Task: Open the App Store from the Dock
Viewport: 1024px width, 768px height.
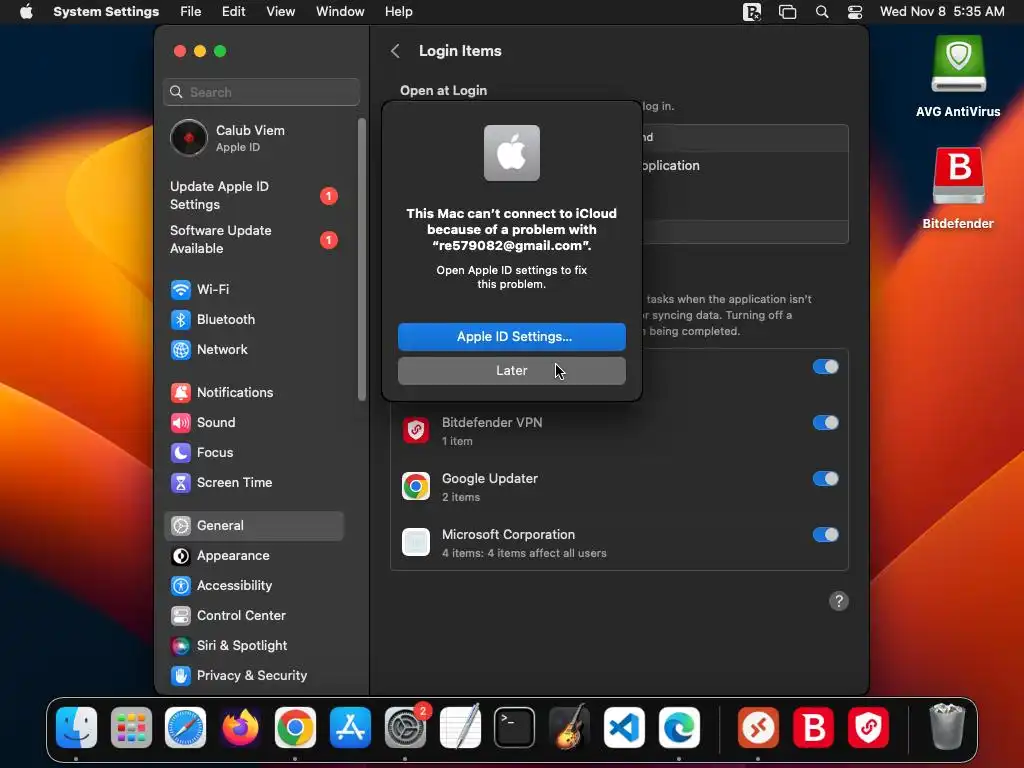Action: (350, 727)
